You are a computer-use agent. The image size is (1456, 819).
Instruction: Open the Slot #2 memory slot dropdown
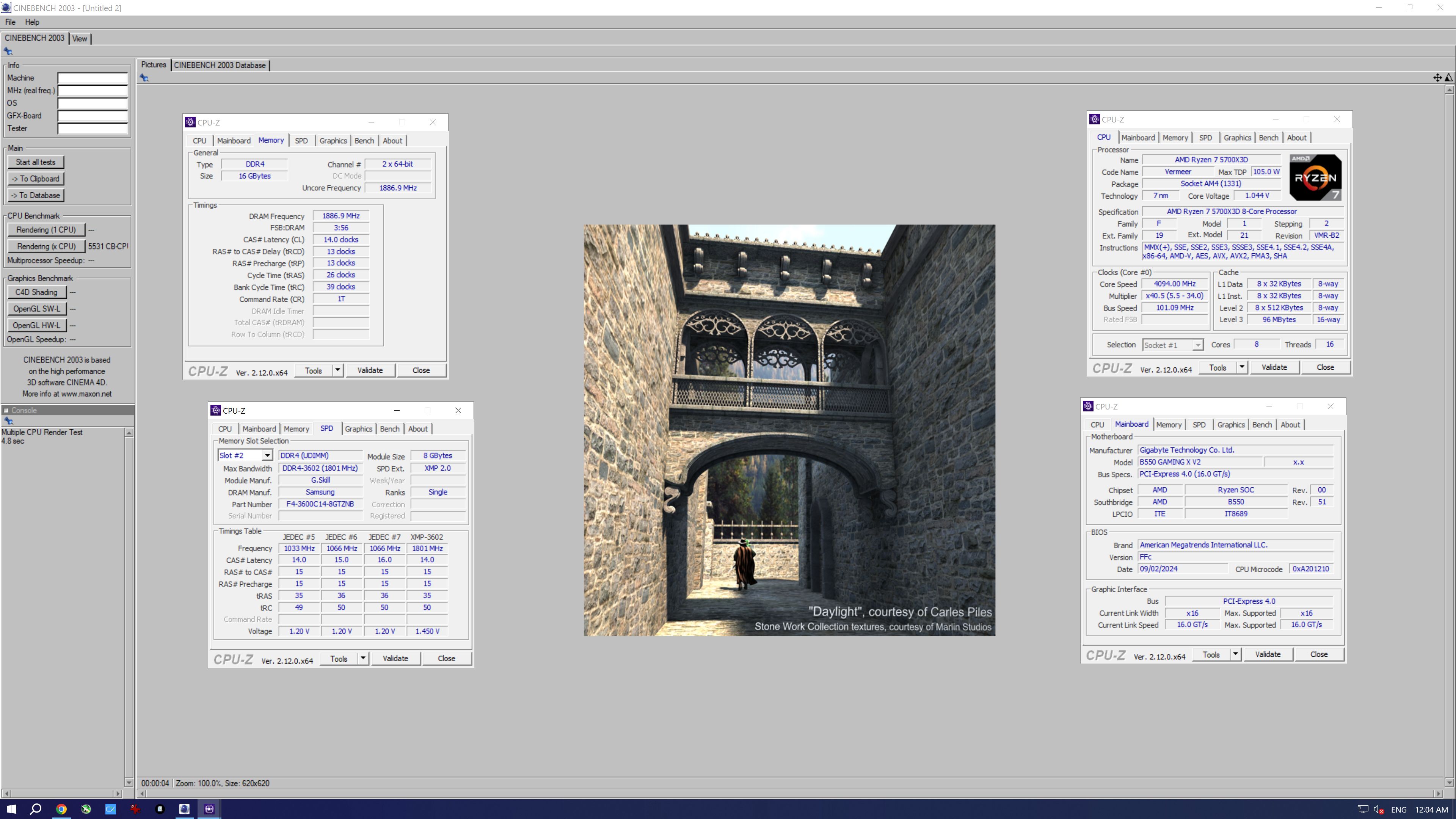pyautogui.click(x=267, y=455)
